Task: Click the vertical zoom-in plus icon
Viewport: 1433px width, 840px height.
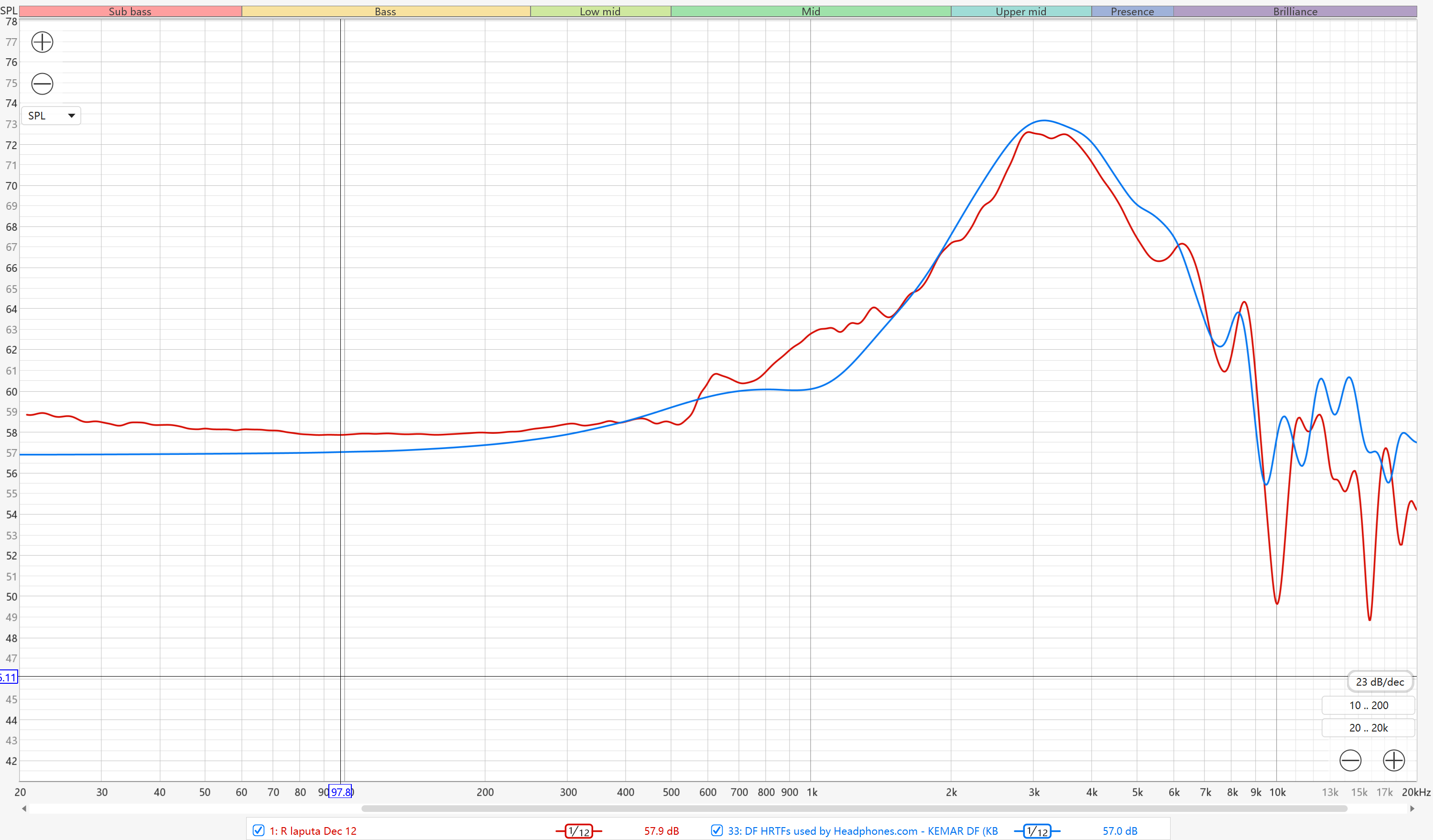Action: pos(42,42)
